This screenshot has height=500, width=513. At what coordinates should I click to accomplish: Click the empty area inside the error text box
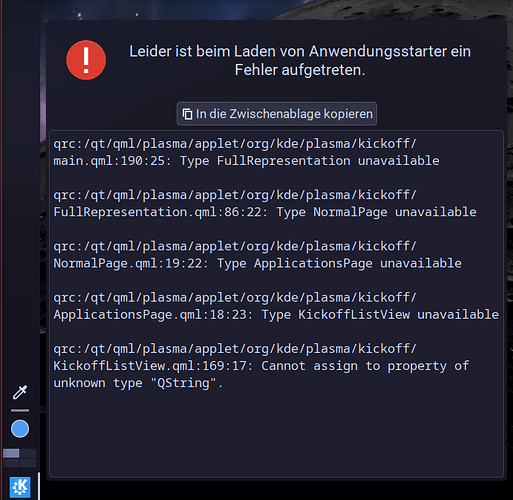[276, 433]
